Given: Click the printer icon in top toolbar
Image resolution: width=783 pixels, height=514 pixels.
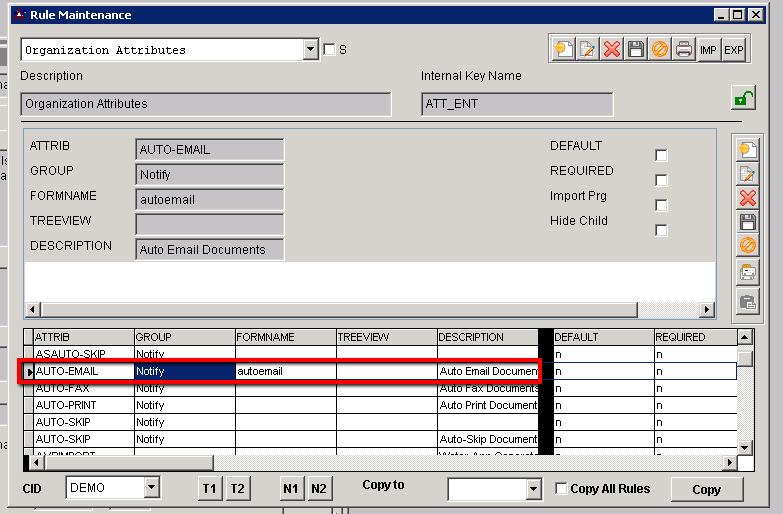Looking at the screenshot, I should 683,49.
